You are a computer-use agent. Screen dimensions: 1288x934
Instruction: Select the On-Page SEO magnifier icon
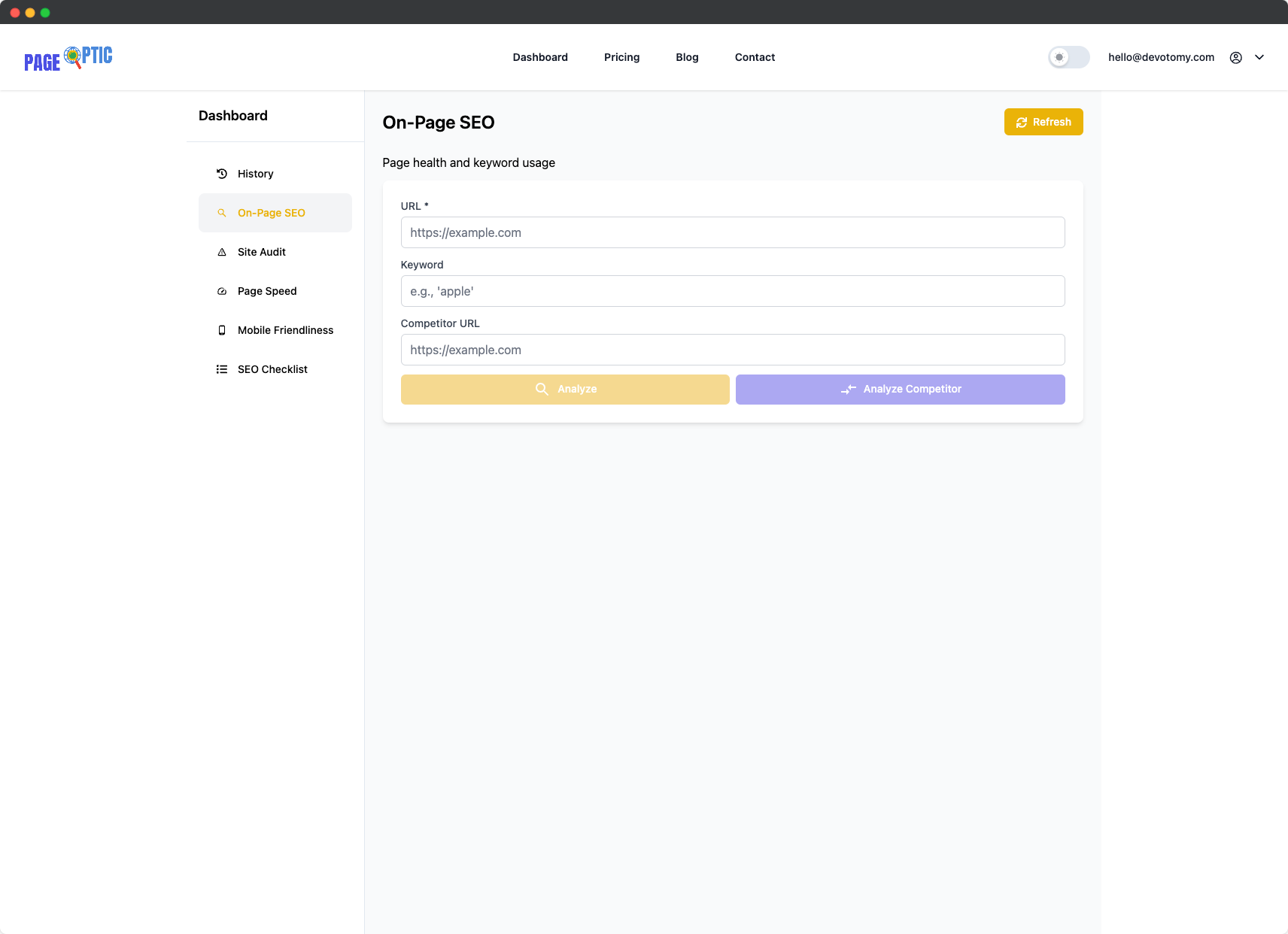point(222,213)
